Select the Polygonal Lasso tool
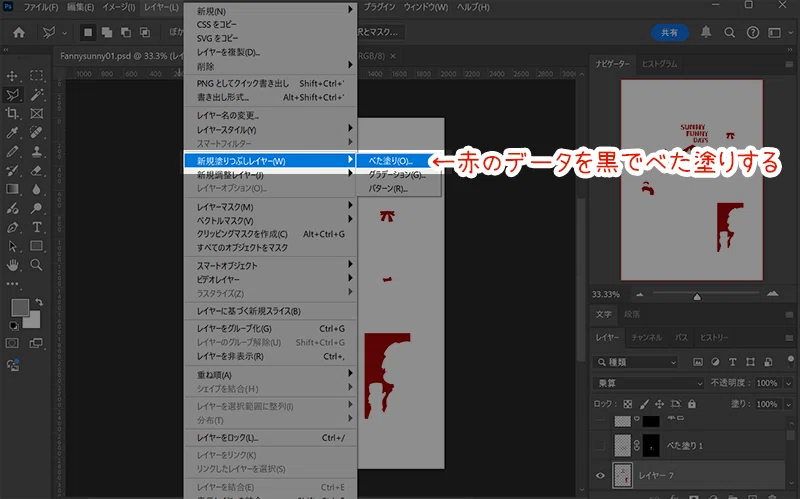Image resolution: width=800 pixels, height=499 pixels. click(x=12, y=94)
